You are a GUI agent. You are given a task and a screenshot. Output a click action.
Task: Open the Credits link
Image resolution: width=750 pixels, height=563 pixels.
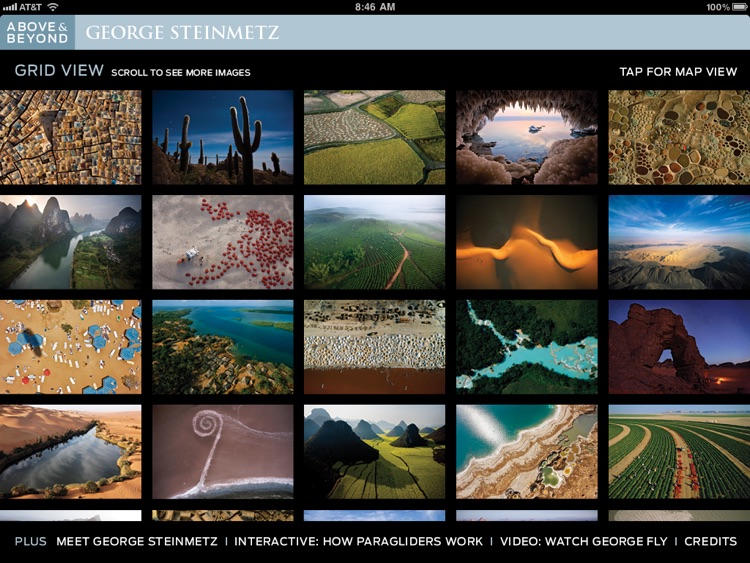710,541
